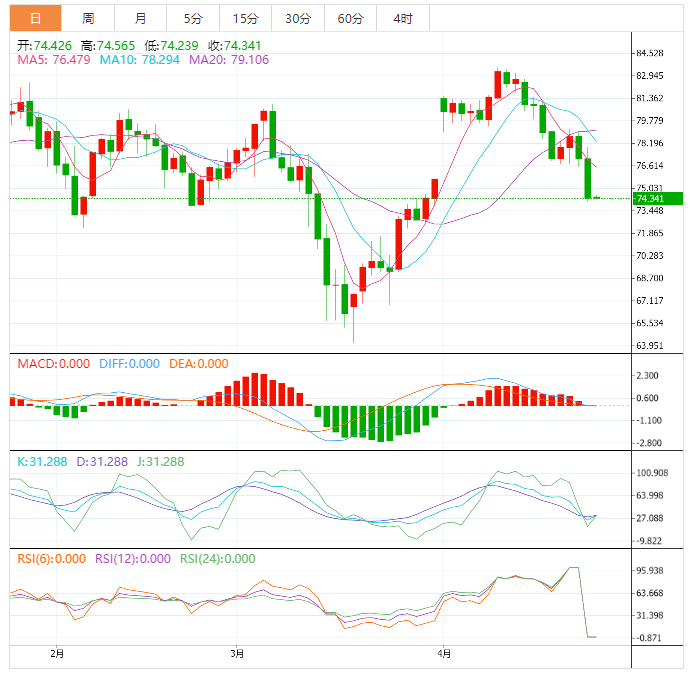The width and height of the screenshot is (690, 674).
Task: Switch to the 4时 interval tab
Action: pyautogui.click(x=403, y=18)
